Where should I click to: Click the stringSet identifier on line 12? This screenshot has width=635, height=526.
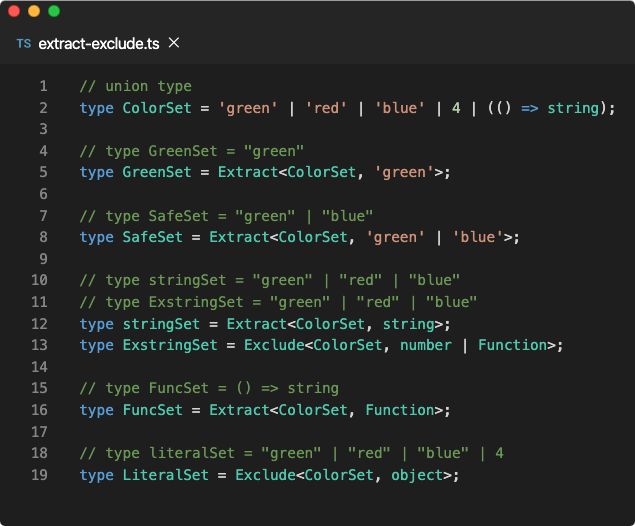[x=161, y=324]
